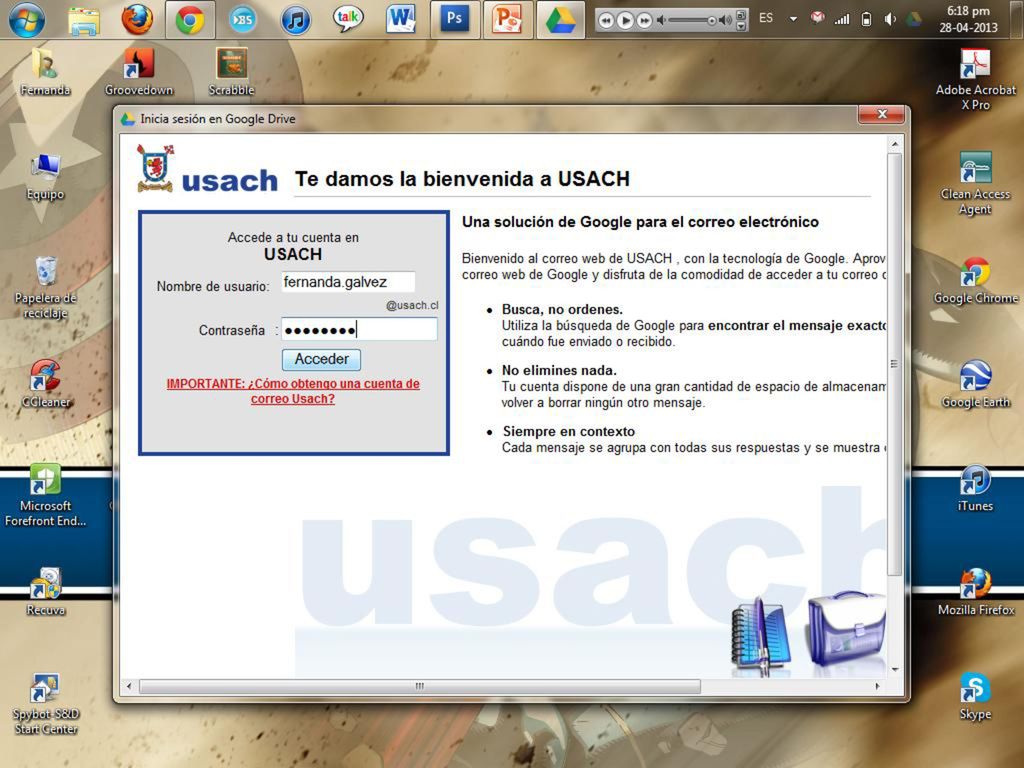Open Microsoft Word from the taskbar
Image resolution: width=1024 pixels, height=768 pixels.
401,20
